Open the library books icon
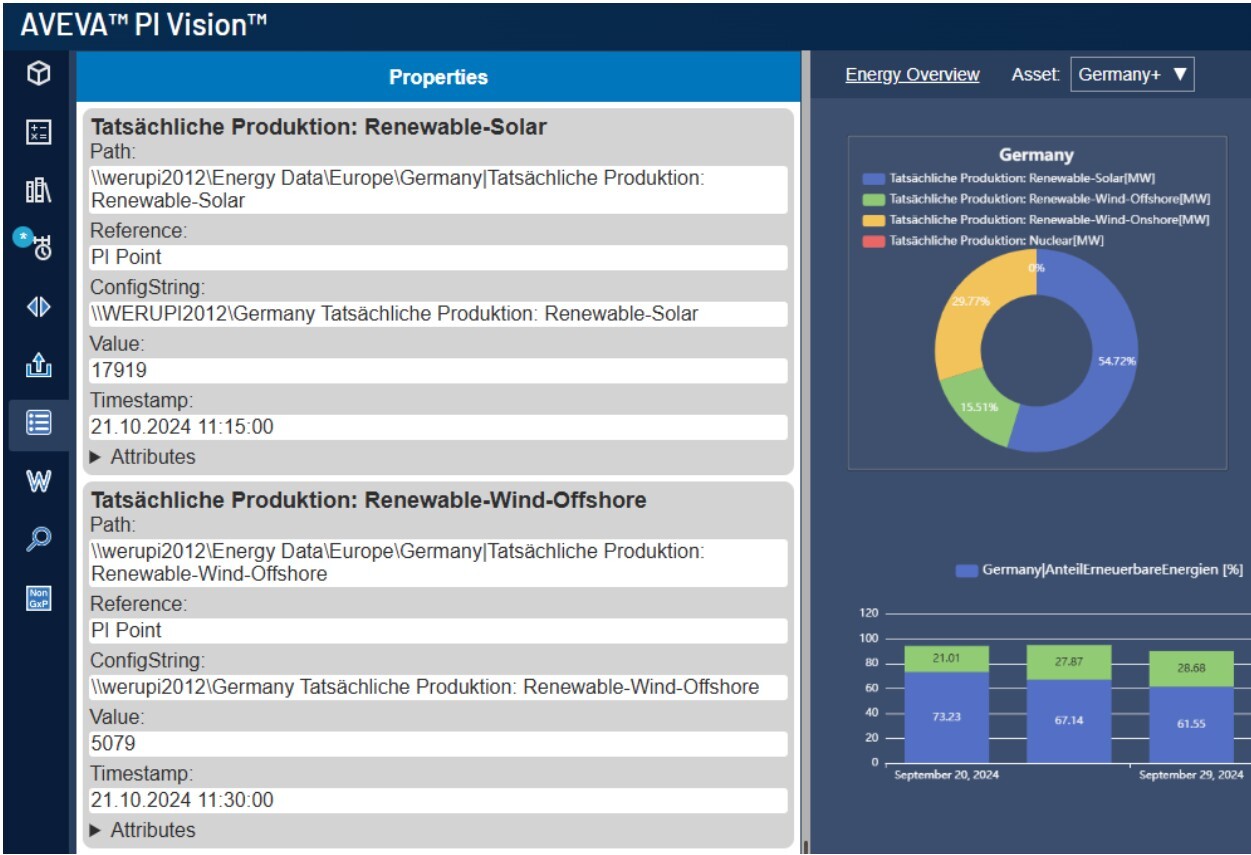The height and width of the screenshot is (855, 1251). pos(38,190)
